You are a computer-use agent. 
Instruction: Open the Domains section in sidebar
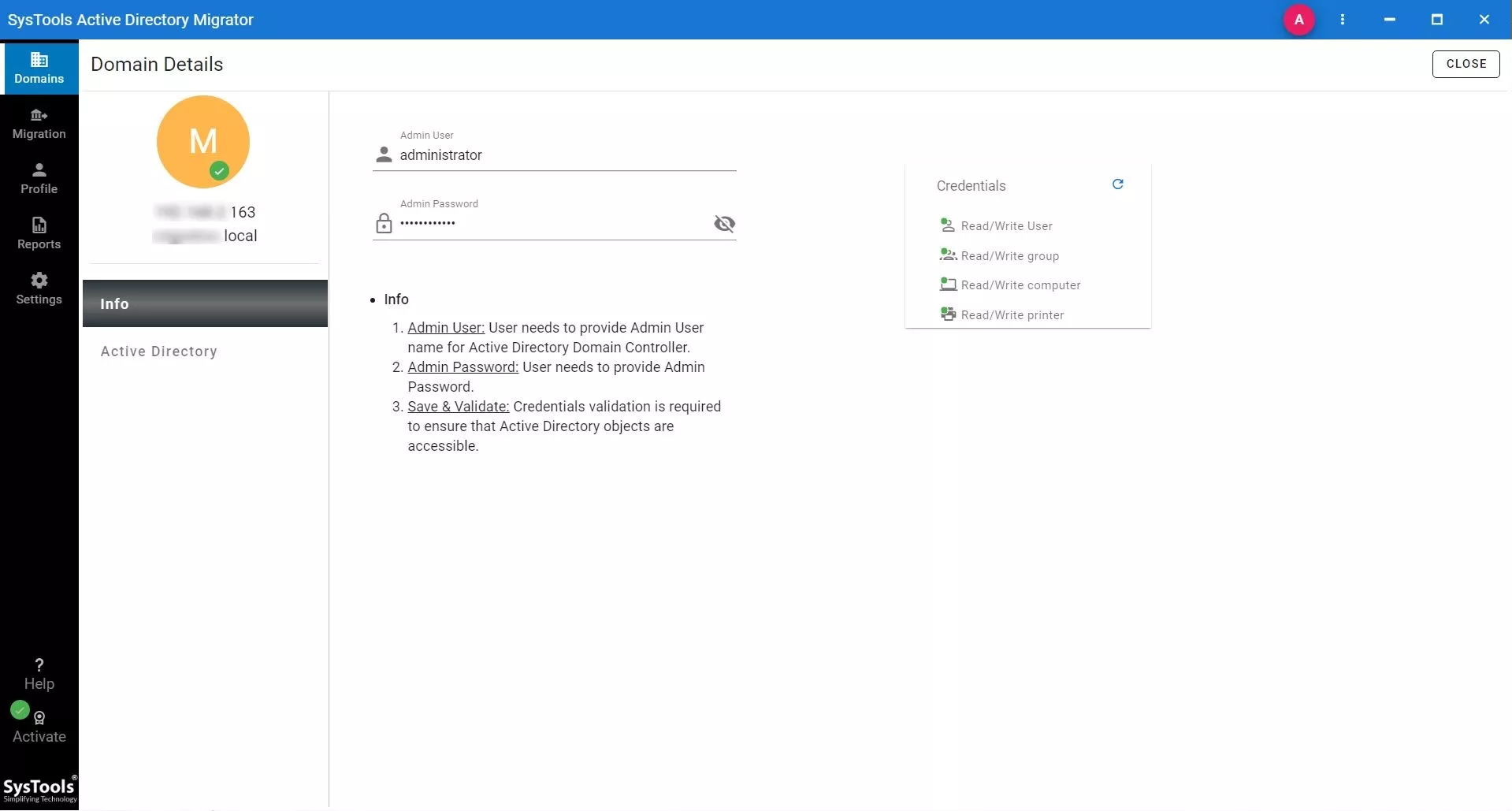39,68
